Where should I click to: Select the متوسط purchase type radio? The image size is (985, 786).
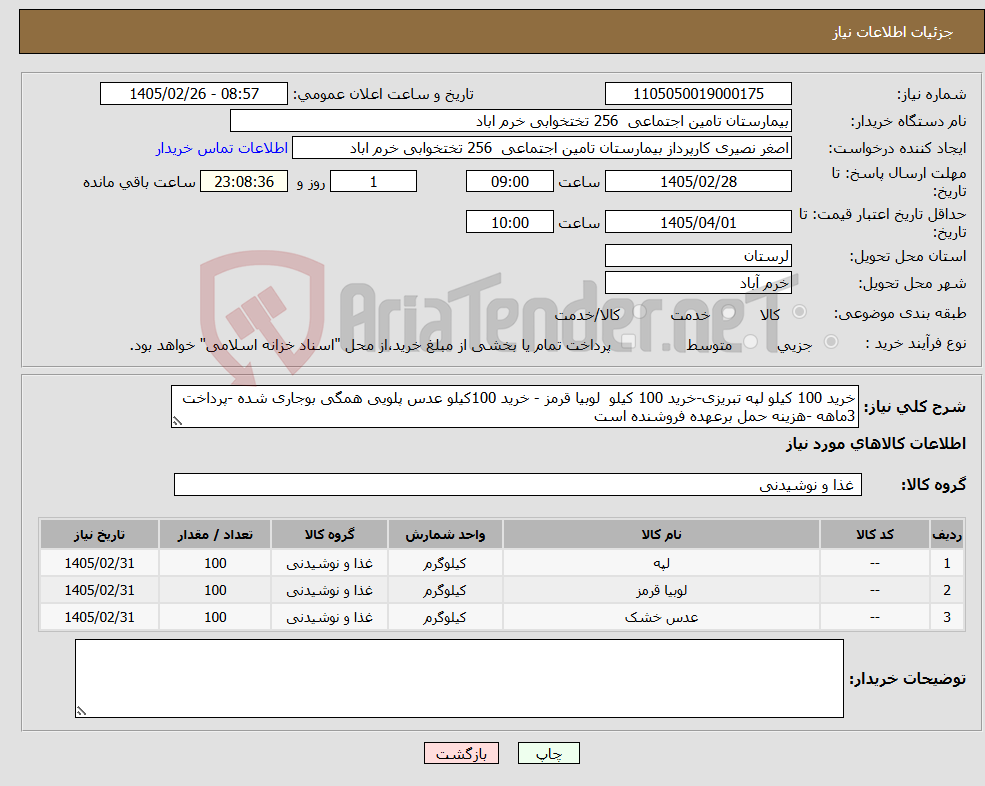point(750,341)
